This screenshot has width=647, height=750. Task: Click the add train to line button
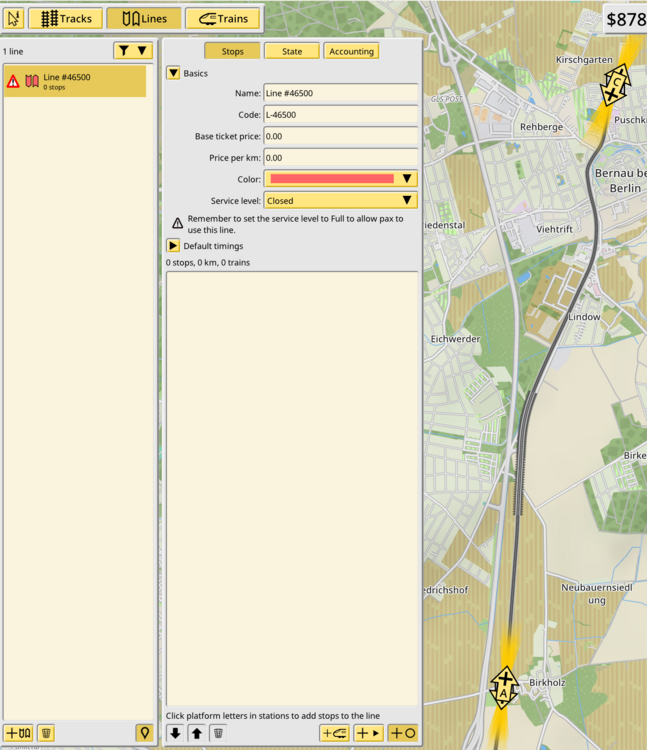click(334, 733)
